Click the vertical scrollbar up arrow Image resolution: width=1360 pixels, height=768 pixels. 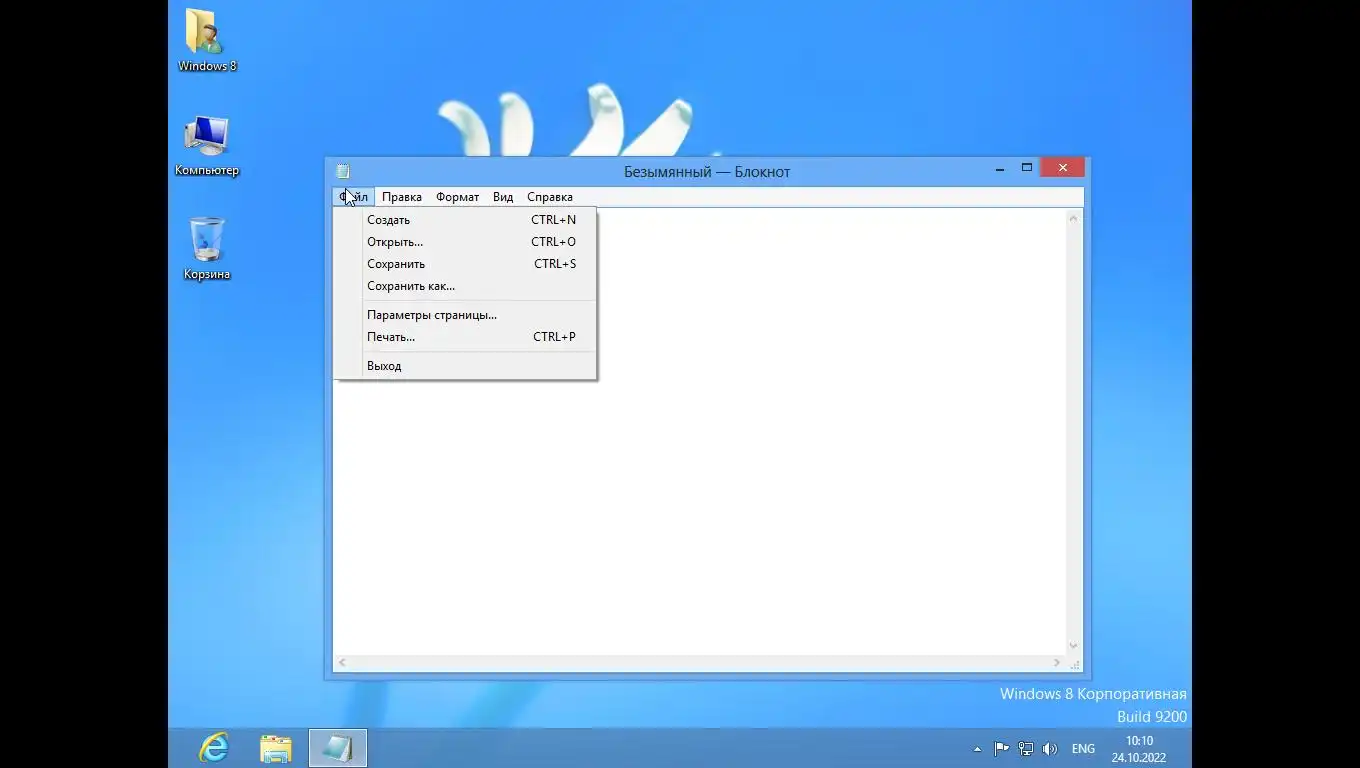click(x=1074, y=218)
